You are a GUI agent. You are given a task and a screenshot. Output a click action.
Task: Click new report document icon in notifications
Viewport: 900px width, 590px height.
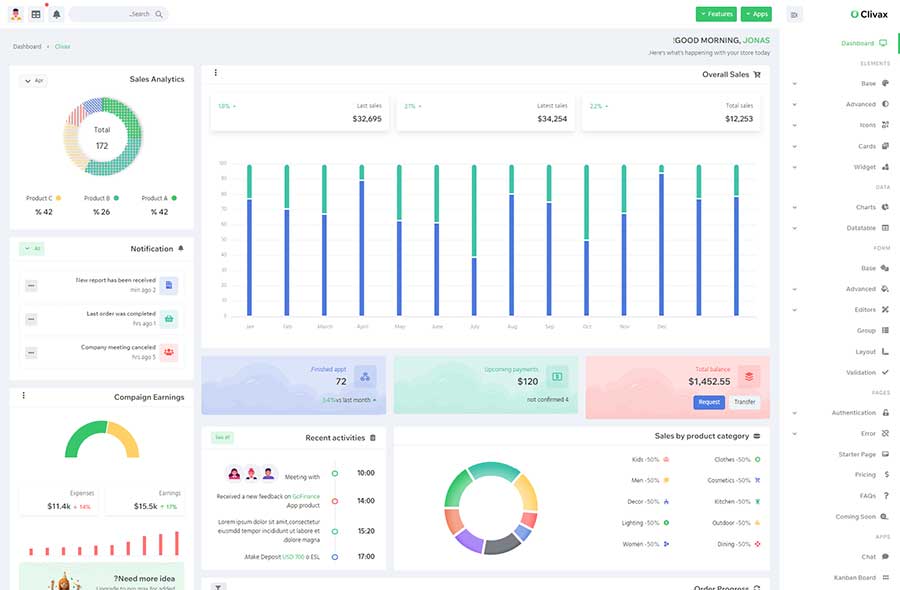click(169, 285)
